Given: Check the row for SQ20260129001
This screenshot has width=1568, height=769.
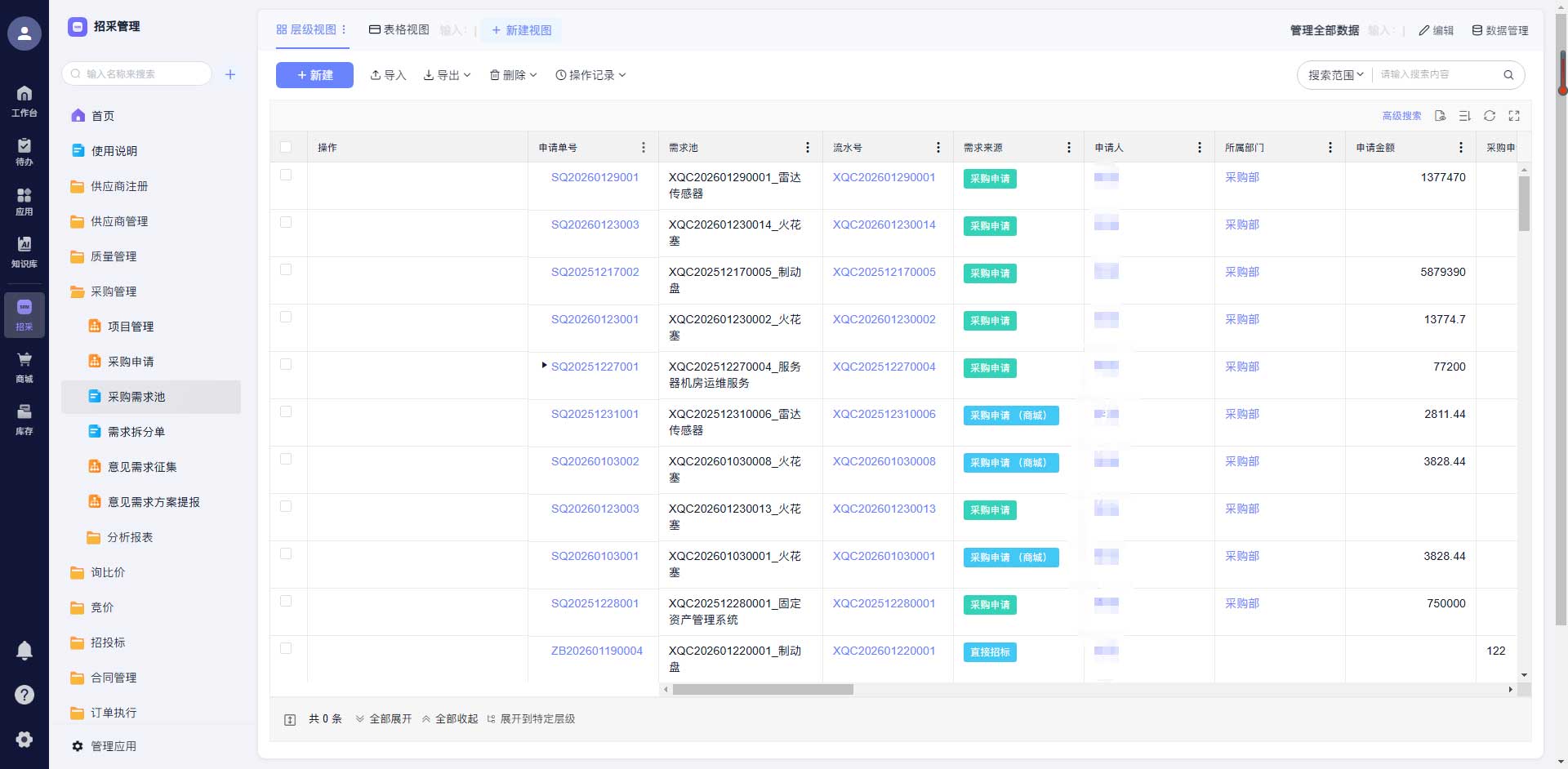Looking at the screenshot, I should (x=287, y=174).
